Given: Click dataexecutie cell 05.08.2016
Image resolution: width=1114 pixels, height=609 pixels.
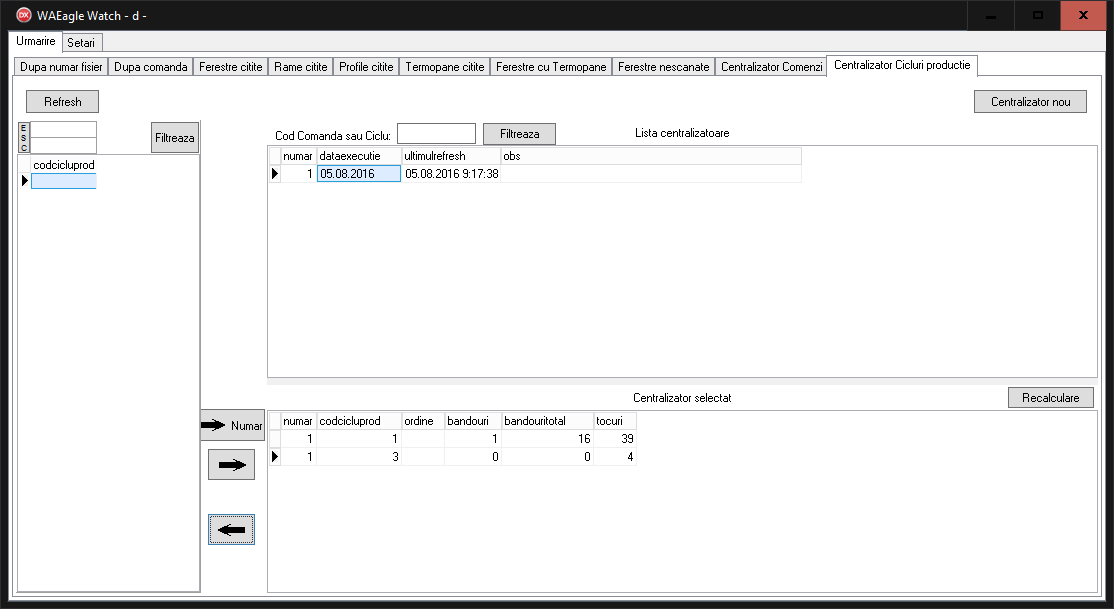Looking at the screenshot, I should coord(359,173).
